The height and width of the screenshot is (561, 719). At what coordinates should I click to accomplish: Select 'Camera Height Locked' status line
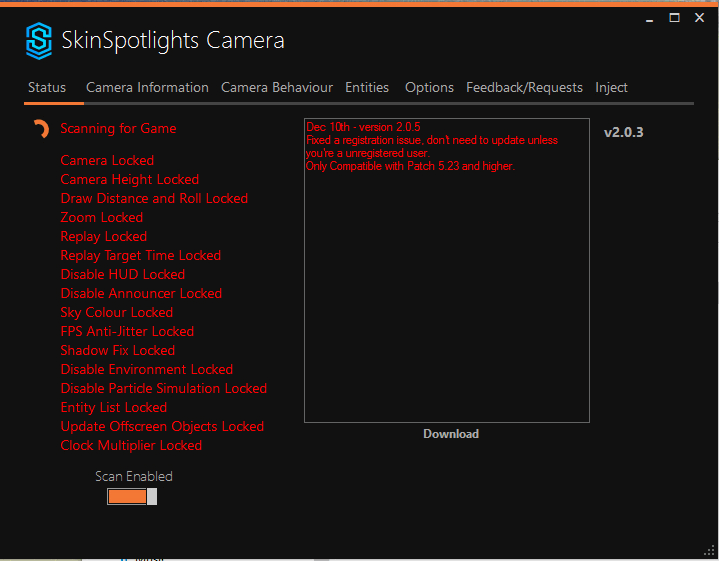tap(130, 179)
